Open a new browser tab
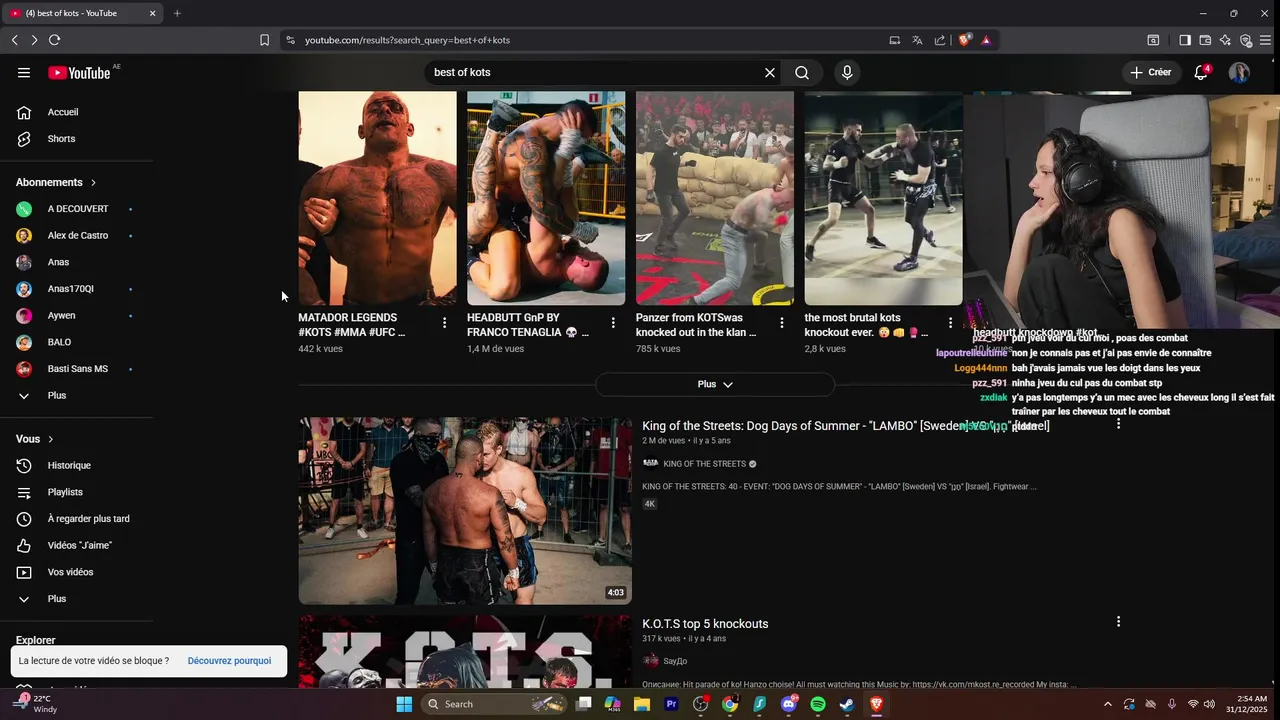1280x720 pixels. pyautogui.click(x=177, y=13)
